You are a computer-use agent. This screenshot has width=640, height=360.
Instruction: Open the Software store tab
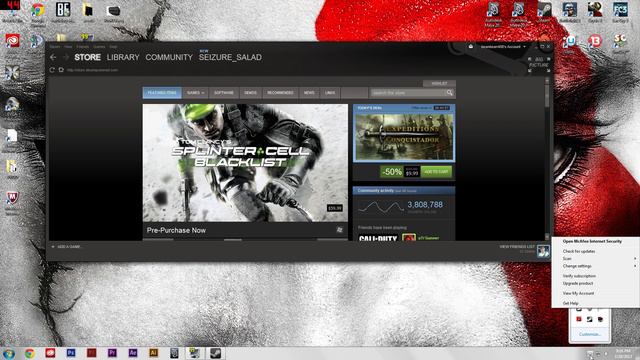point(224,93)
